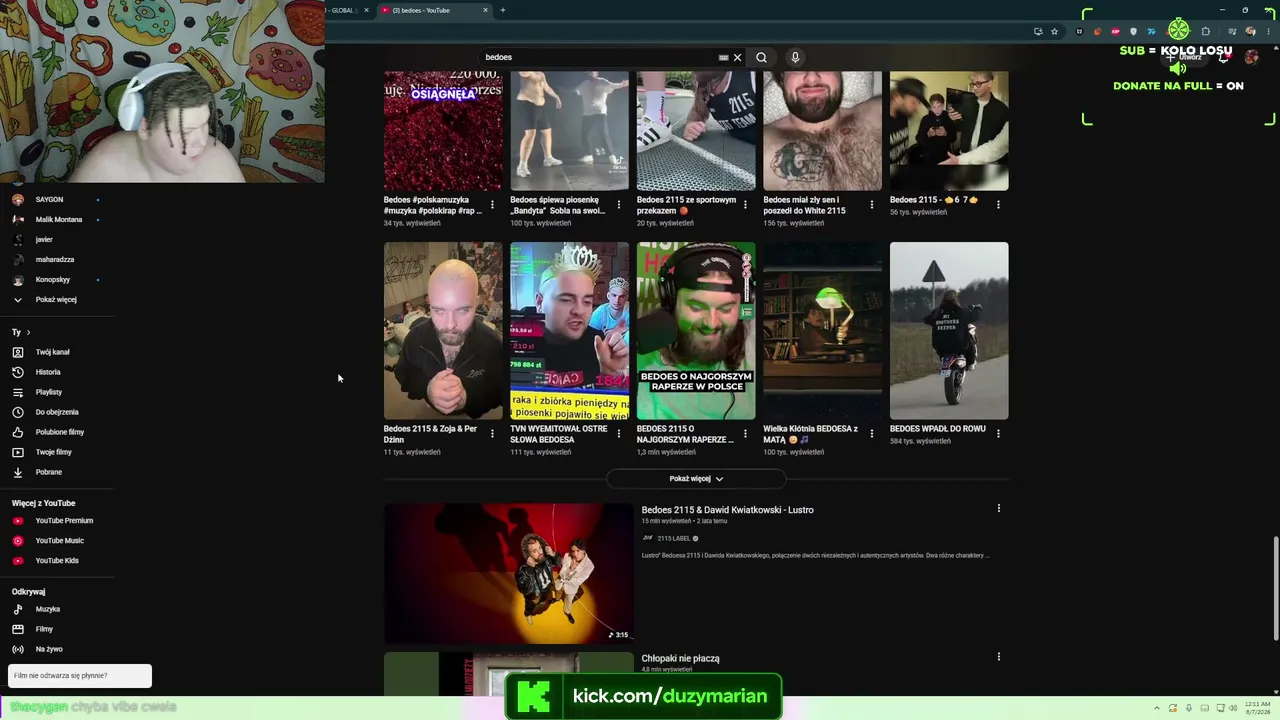Screen dimensions: 1280x720
Task: Click the page vertical scrollbar thumb
Action: click(1275, 588)
